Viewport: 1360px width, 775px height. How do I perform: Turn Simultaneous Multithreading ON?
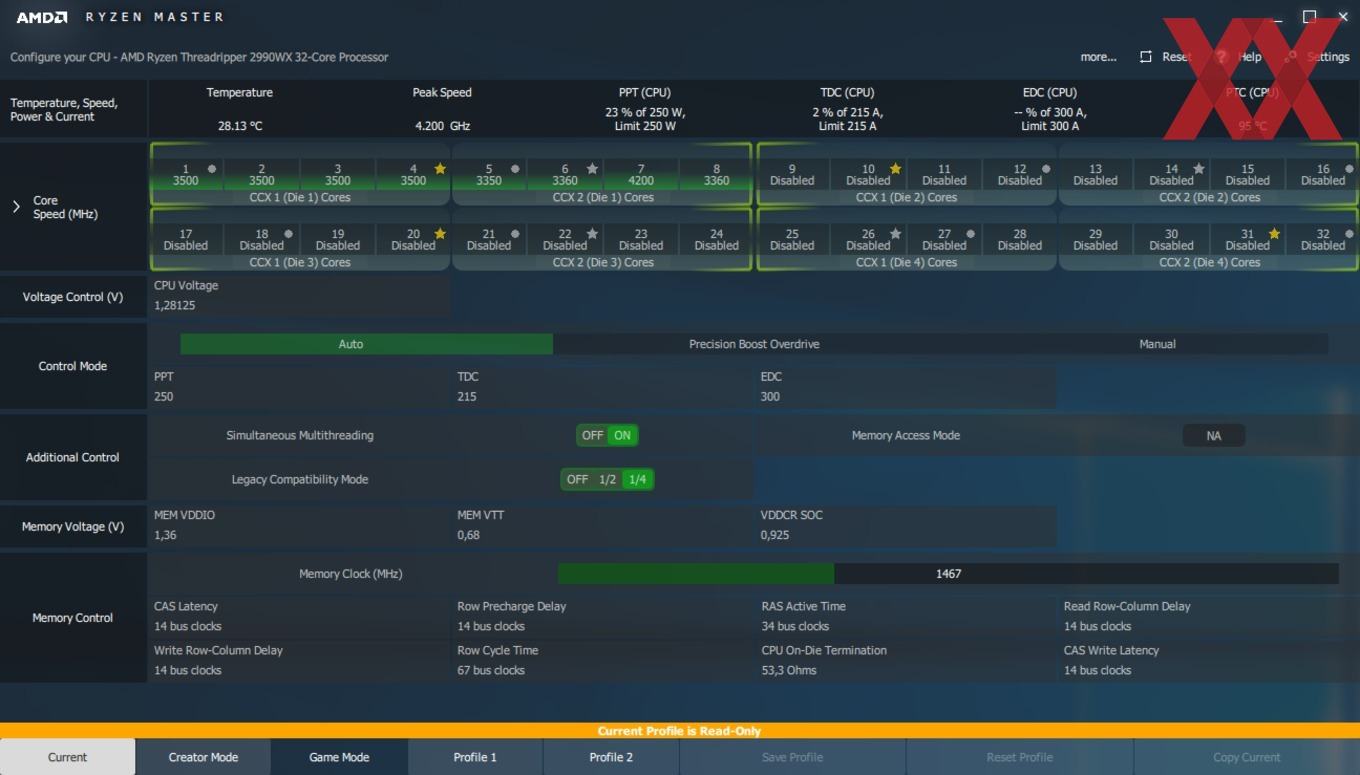(622, 435)
